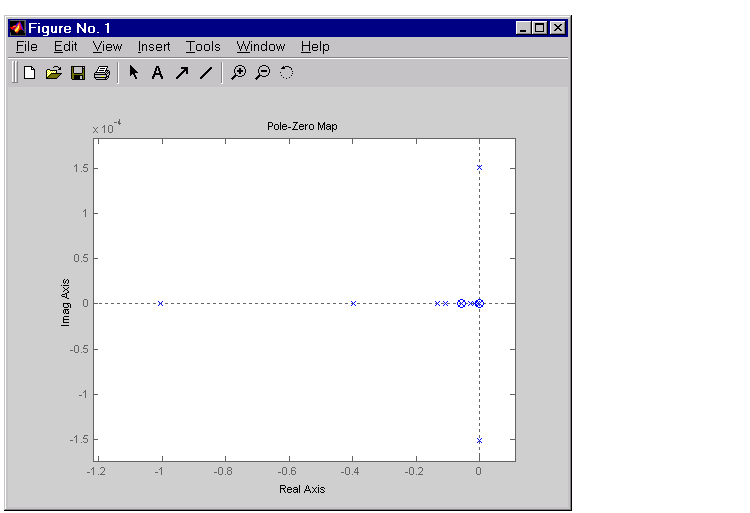Click the Help menu

point(315,47)
